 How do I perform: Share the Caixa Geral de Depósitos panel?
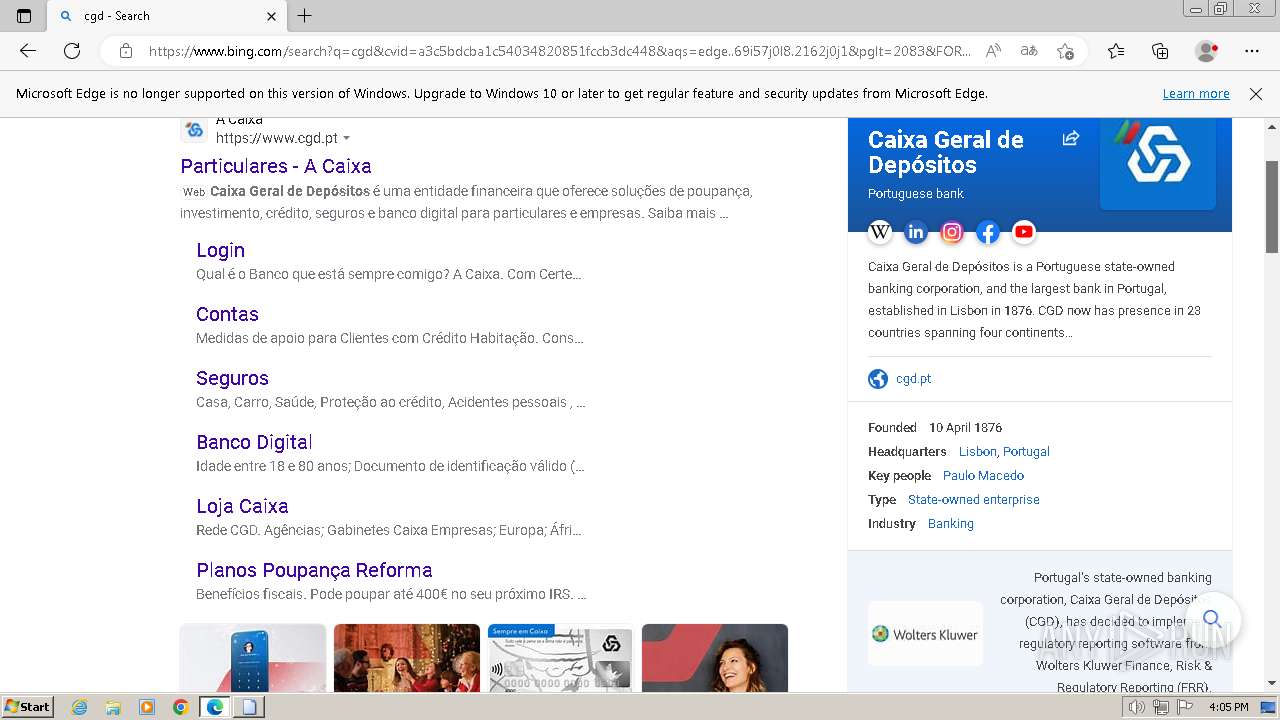click(x=1070, y=139)
